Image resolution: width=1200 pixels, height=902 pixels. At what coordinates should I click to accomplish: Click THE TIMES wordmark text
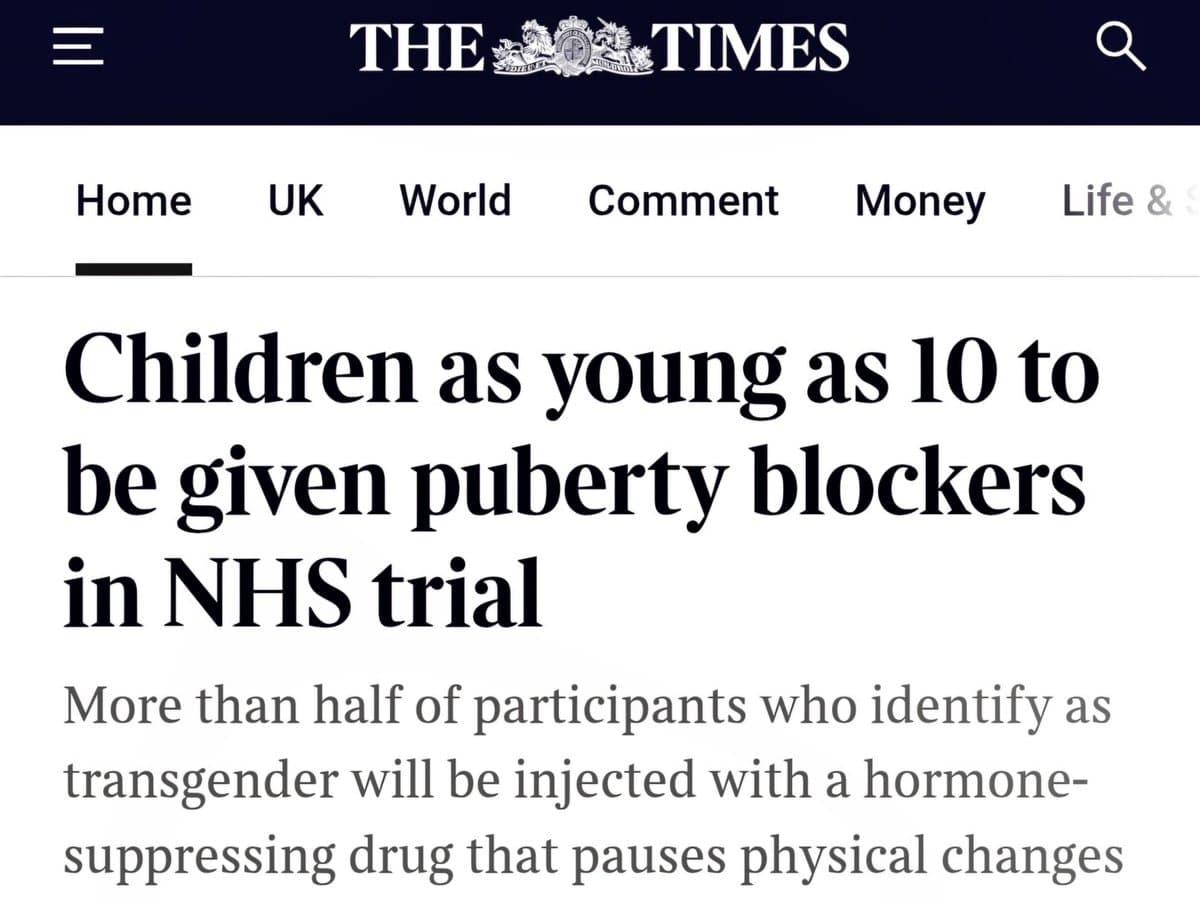click(600, 45)
